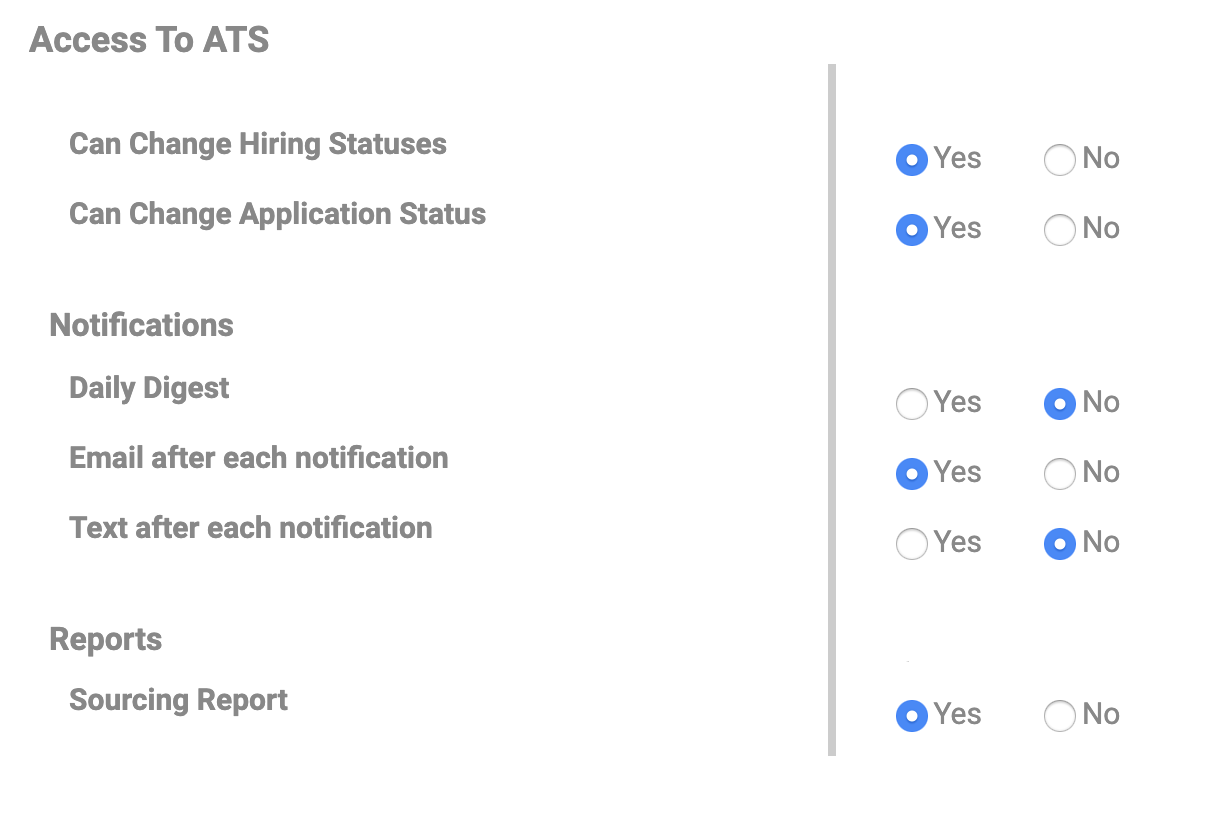Choose Yes for Sourcing Report

pos(911,716)
